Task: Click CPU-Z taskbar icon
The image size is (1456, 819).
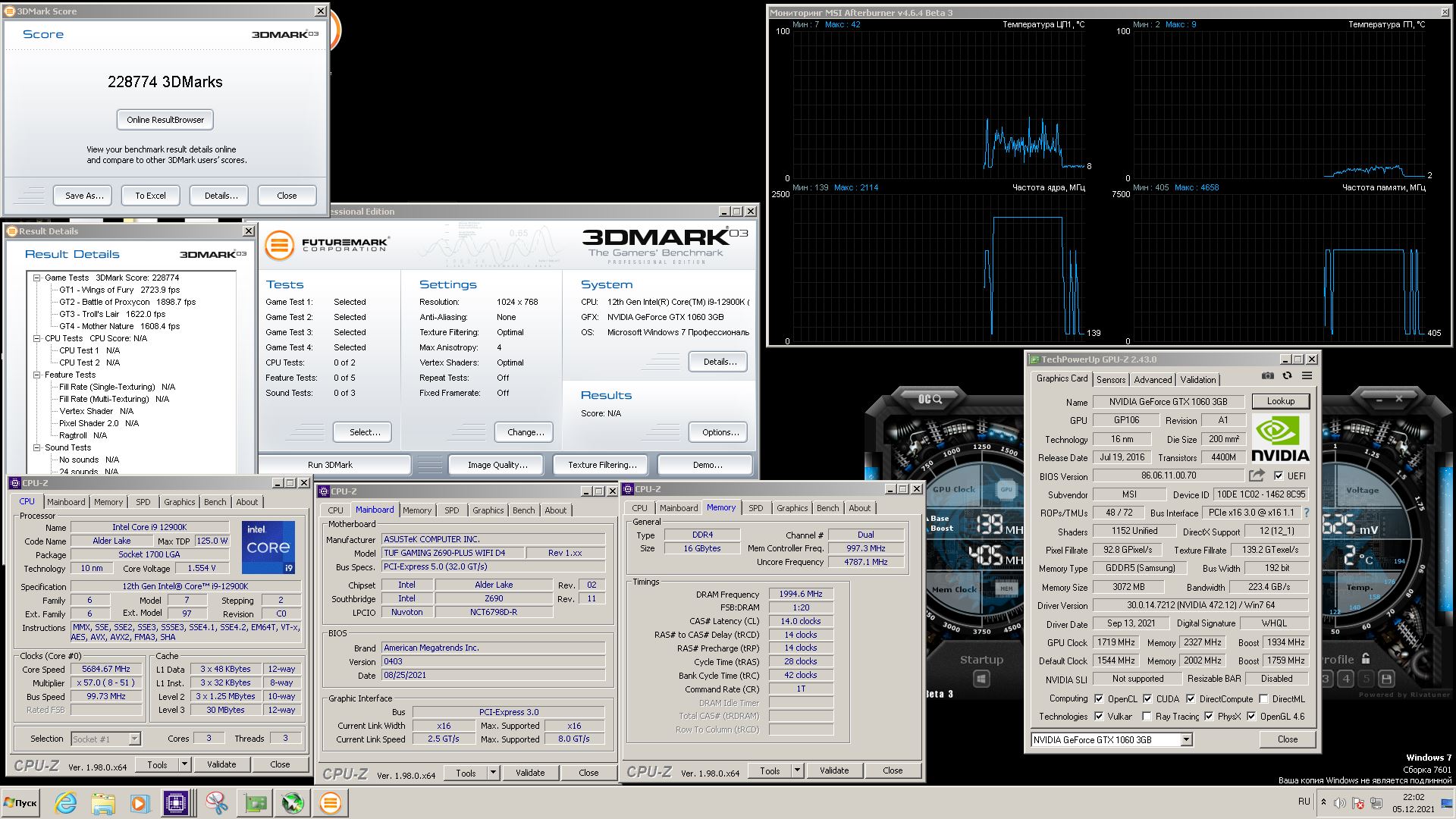Action: tap(176, 803)
